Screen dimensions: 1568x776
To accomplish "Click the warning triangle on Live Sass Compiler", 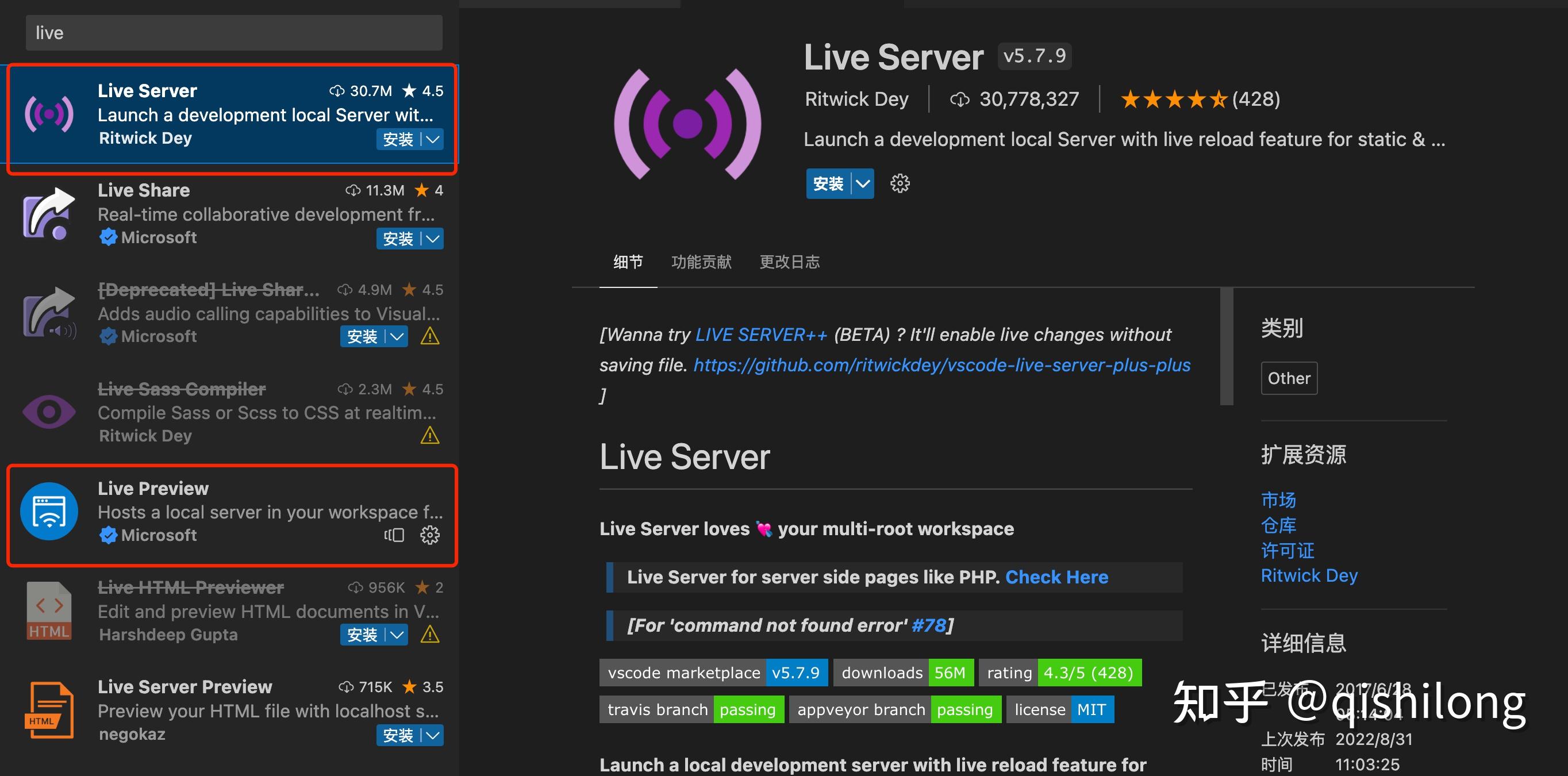I will (431, 435).
